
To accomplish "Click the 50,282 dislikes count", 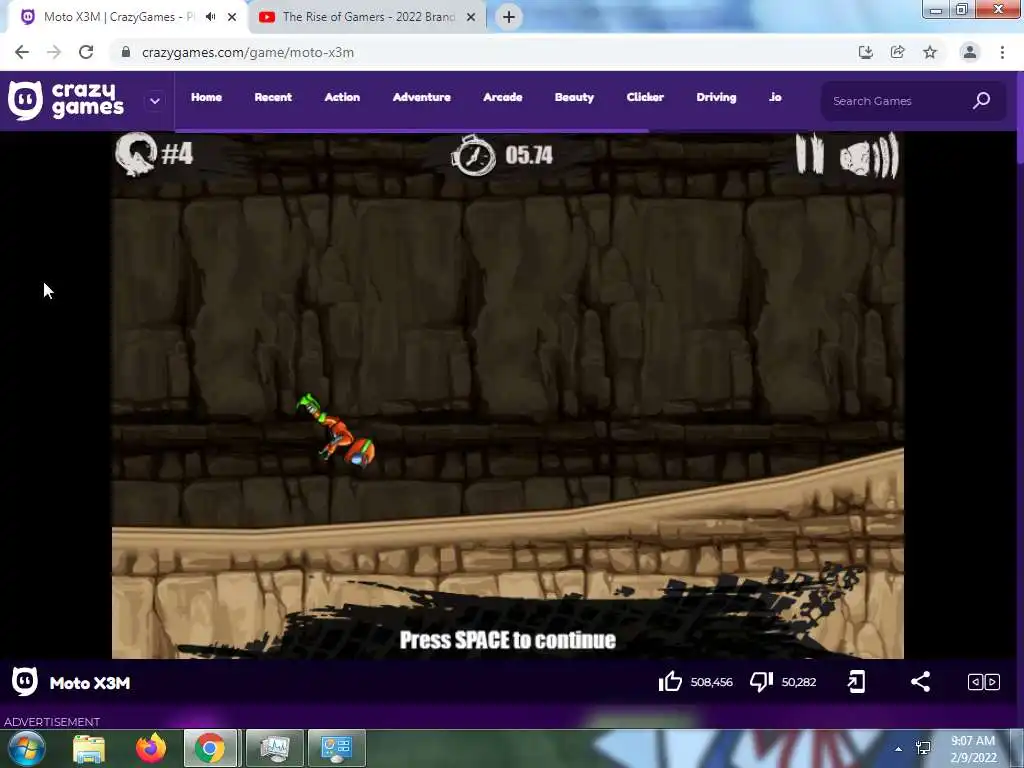I will pyautogui.click(x=799, y=682).
